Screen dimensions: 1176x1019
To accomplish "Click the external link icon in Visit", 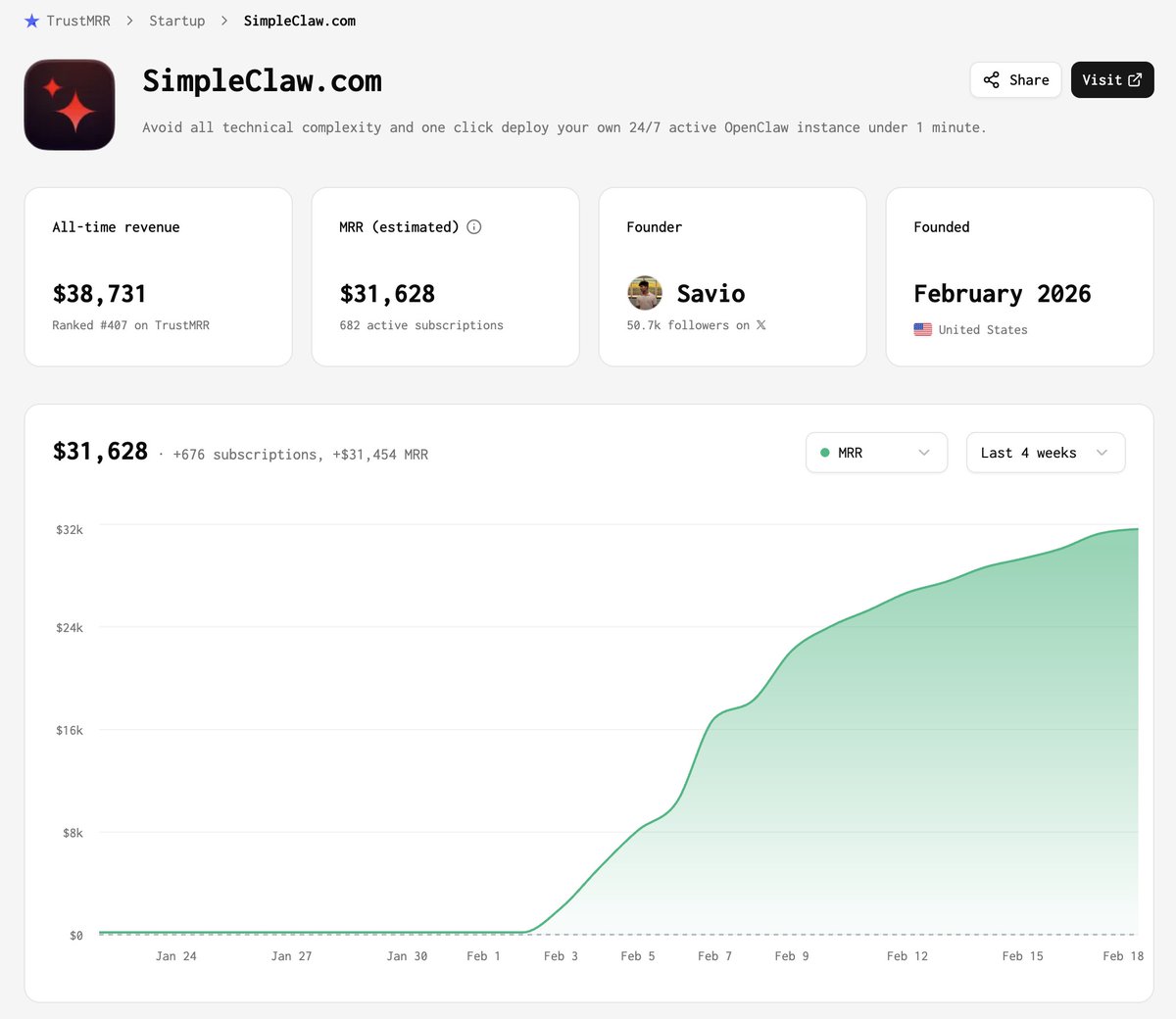I will (x=1135, y=80).
